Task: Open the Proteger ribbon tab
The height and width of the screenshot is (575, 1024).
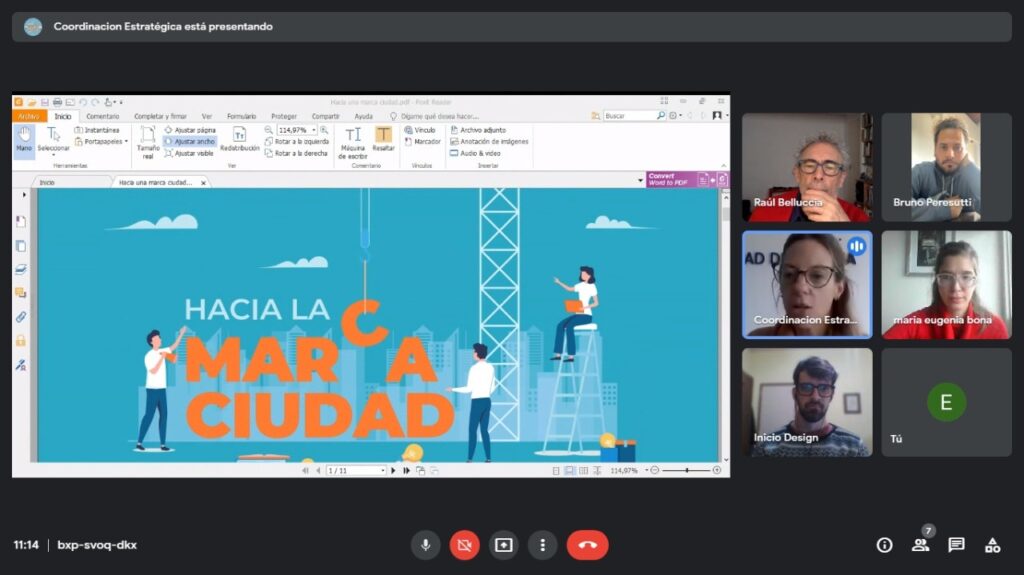Action: pyautogui.click(x=283, y=116)
